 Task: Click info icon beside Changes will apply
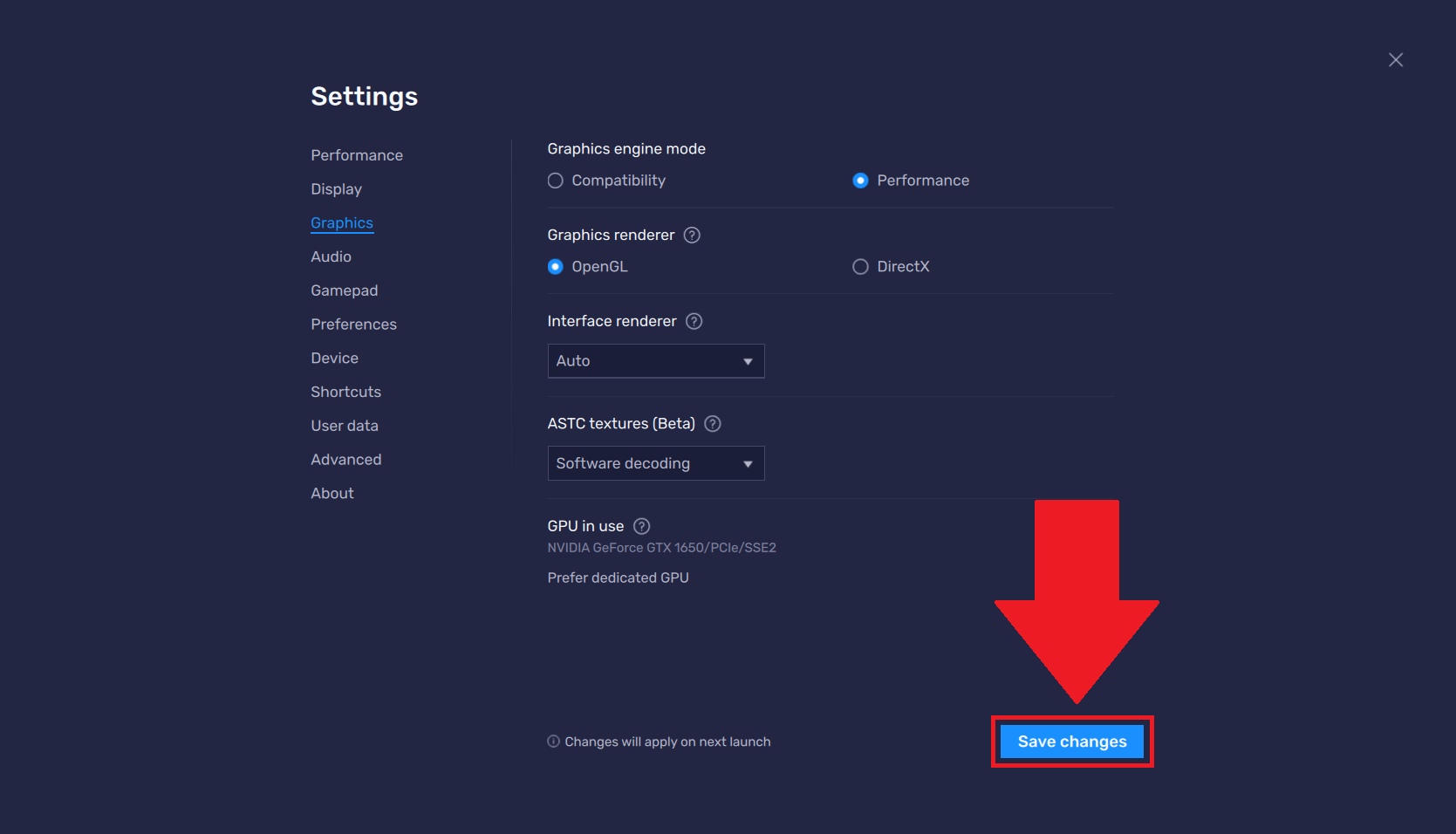553,742
